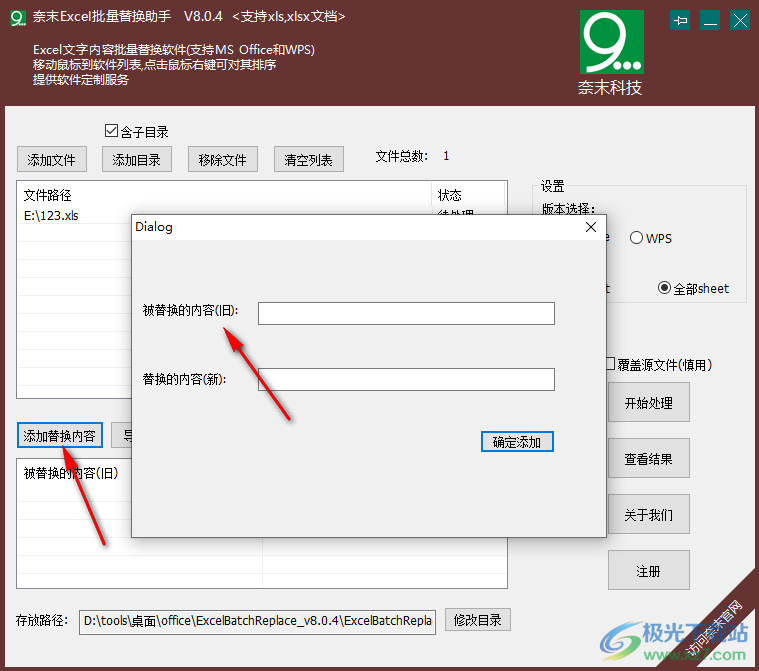
Task: Click the 修改目录 button
Action: click(x=477, y=620)
